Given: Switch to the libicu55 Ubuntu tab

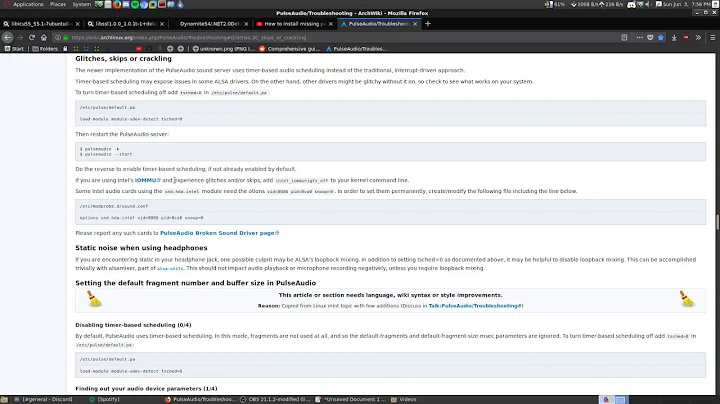Looking at the screenshot, I should pos(40,20).
